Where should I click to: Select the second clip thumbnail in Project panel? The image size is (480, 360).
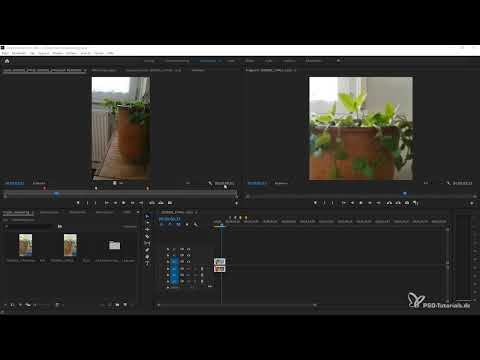click(70, 245)
